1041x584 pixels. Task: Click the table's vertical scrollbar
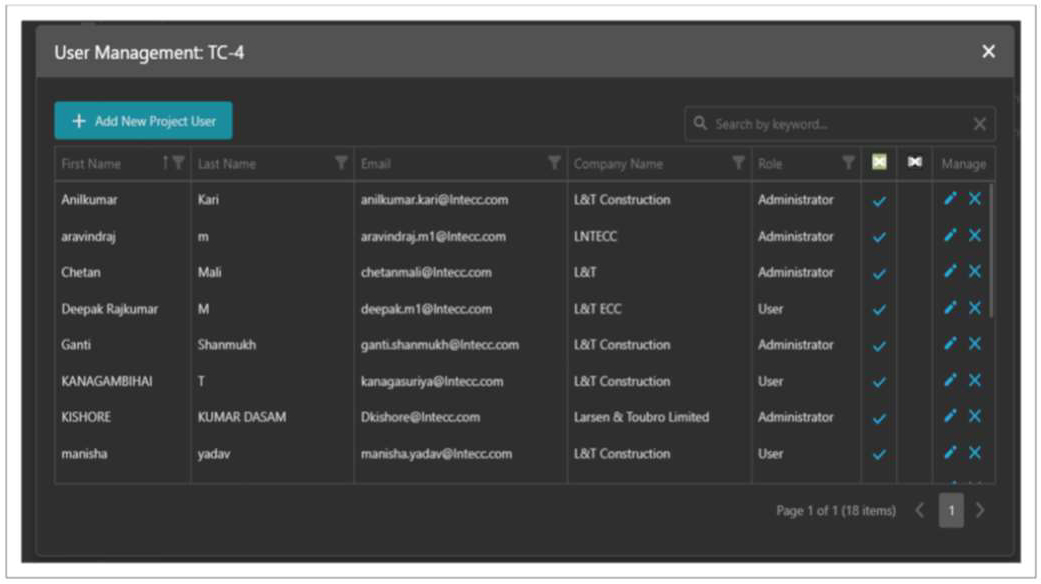pyautogui.click(x=990, y=250)
